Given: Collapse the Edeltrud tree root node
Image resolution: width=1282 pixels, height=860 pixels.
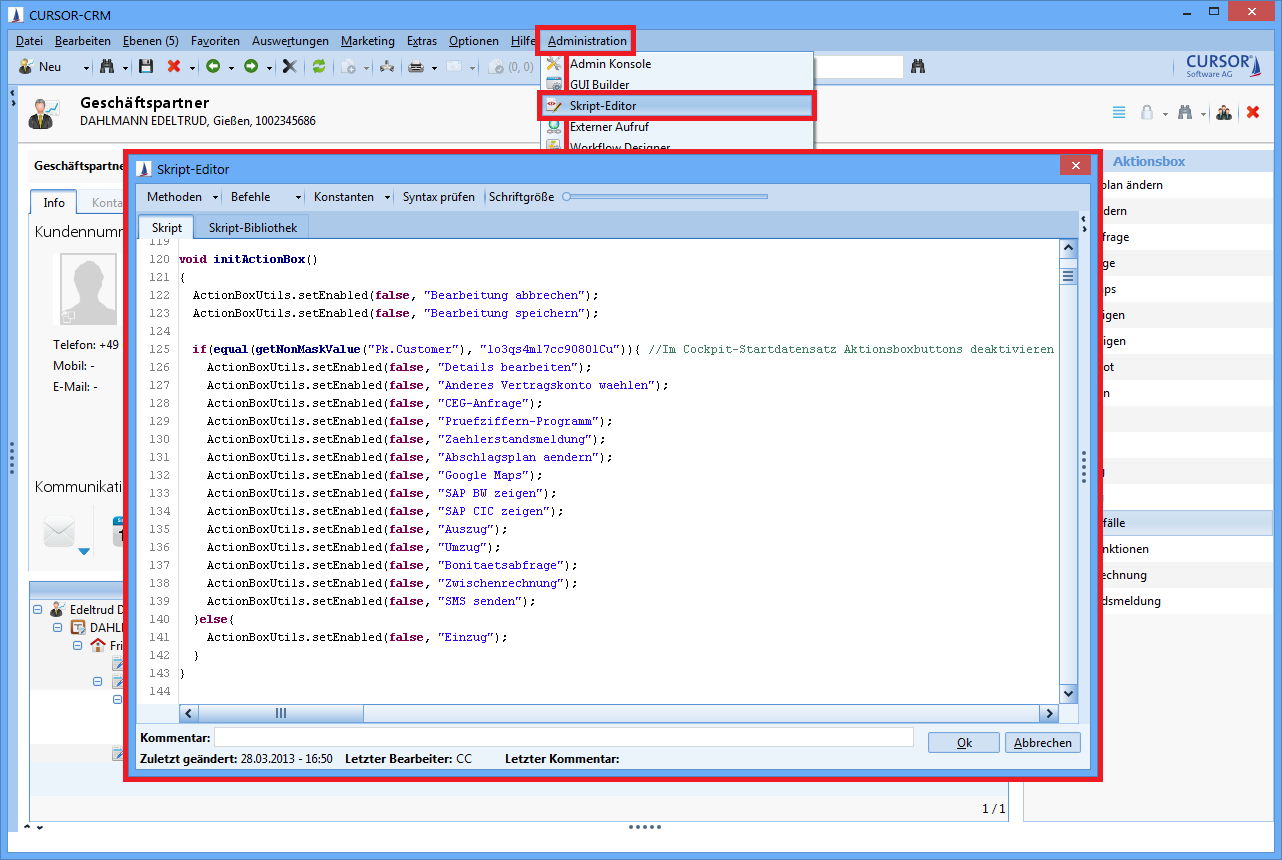Looking at the screenshot, I should (x=38, y=609).
